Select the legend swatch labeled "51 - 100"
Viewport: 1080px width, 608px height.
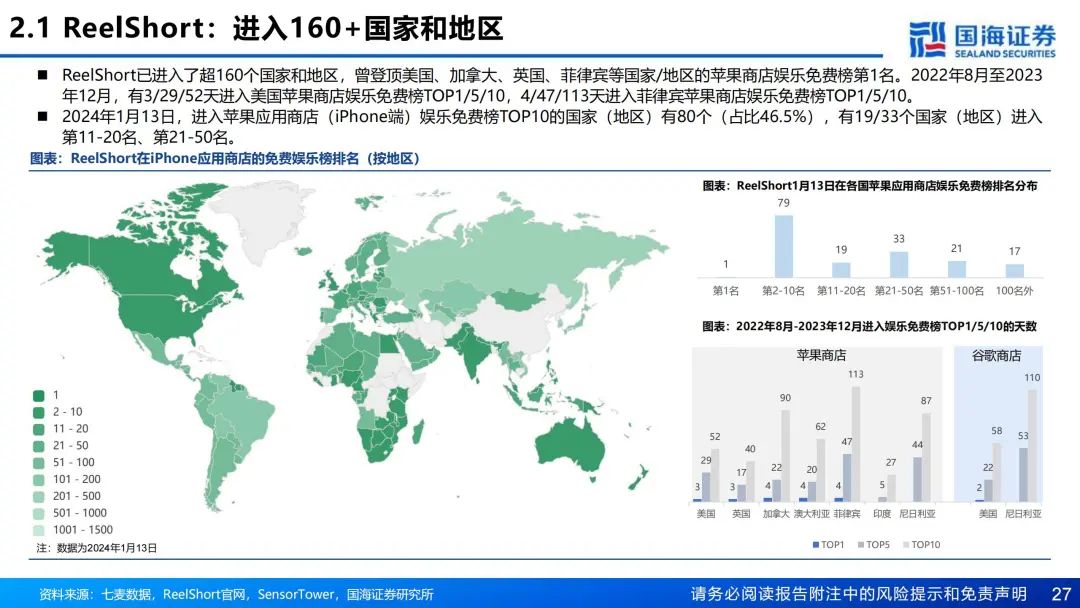point(39,463)
